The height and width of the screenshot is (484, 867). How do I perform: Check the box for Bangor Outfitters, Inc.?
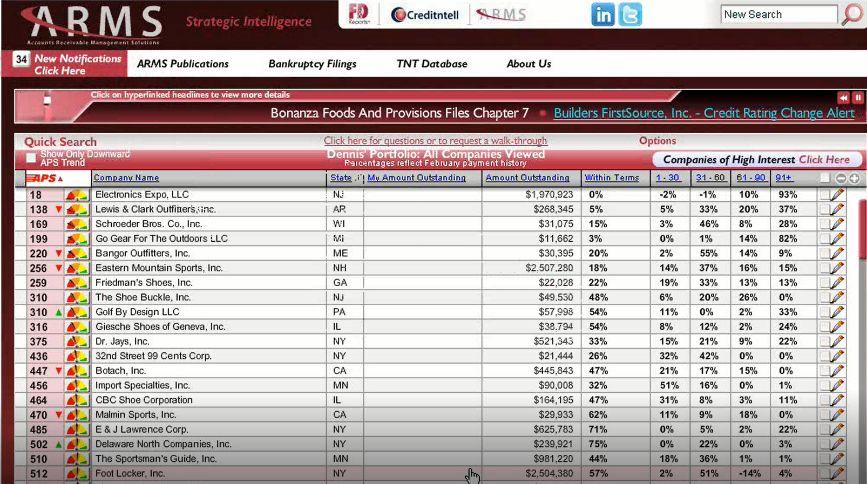824,253
